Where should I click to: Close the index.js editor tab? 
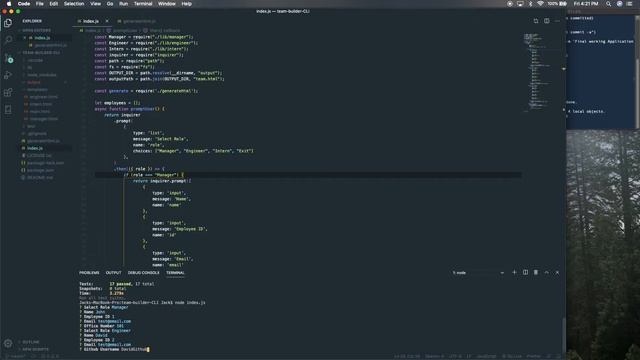click(107, 21)
